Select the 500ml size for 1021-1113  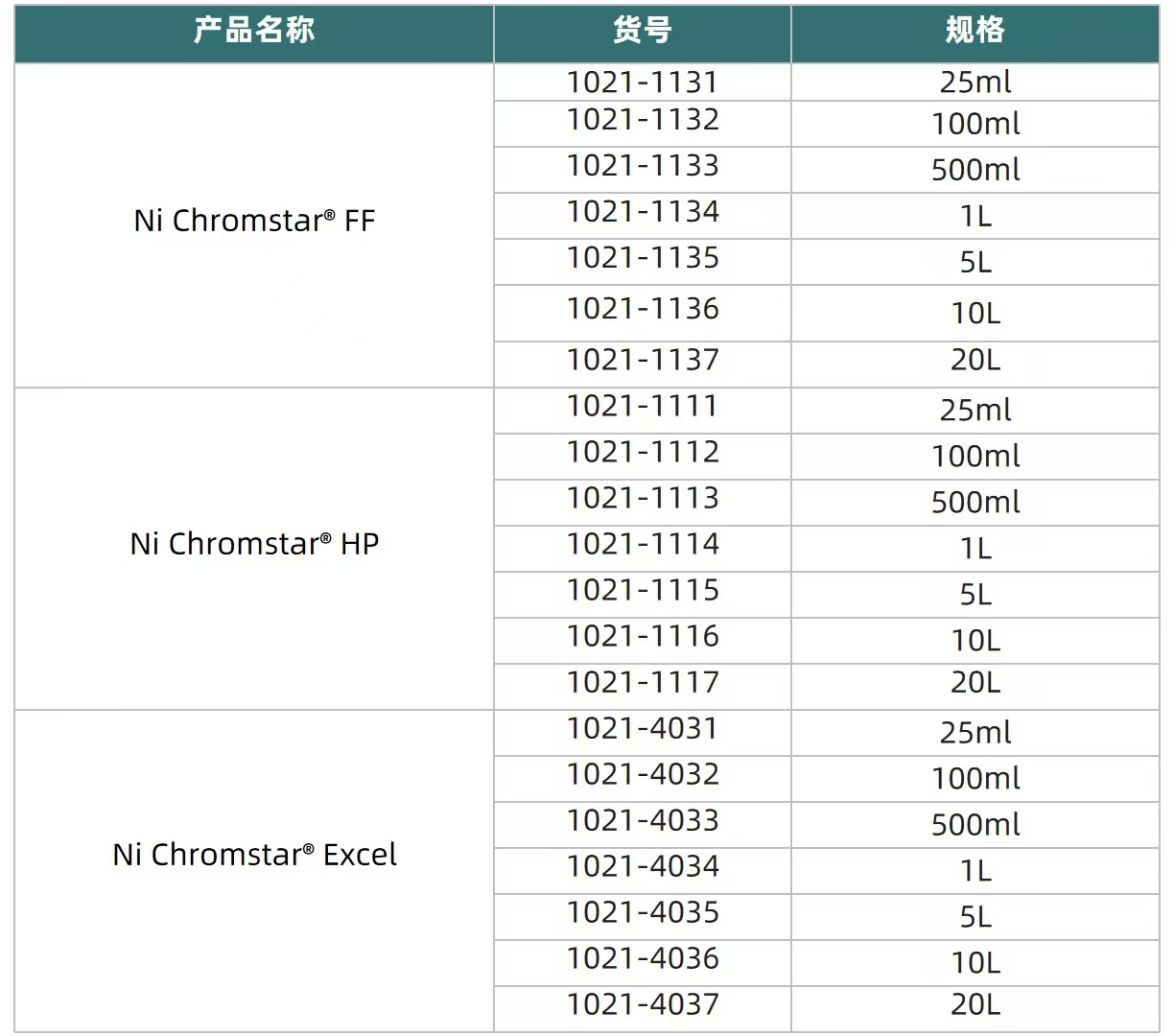pos(974,503)
